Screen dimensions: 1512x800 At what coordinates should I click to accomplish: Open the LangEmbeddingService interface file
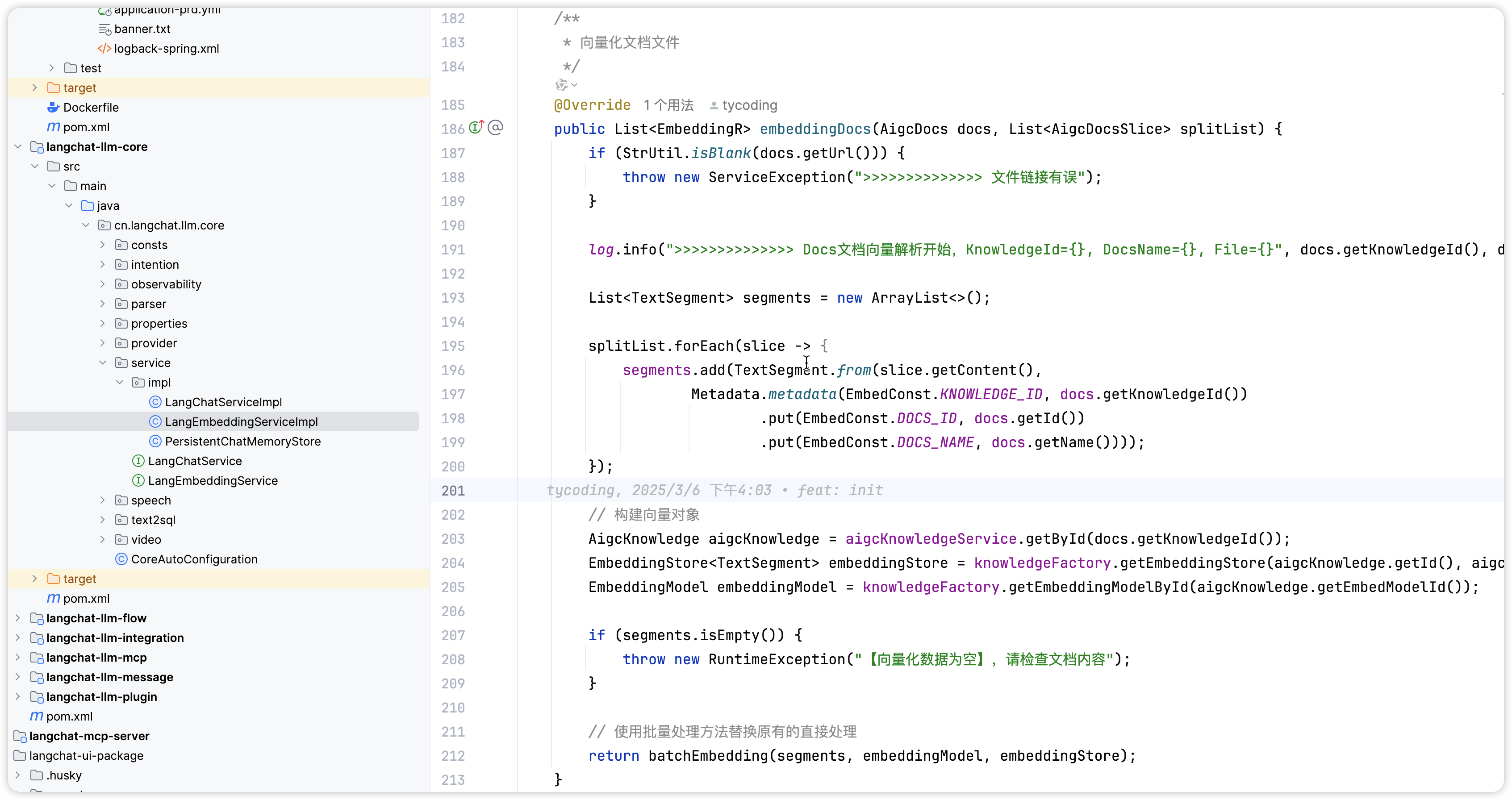coord(213,481)
